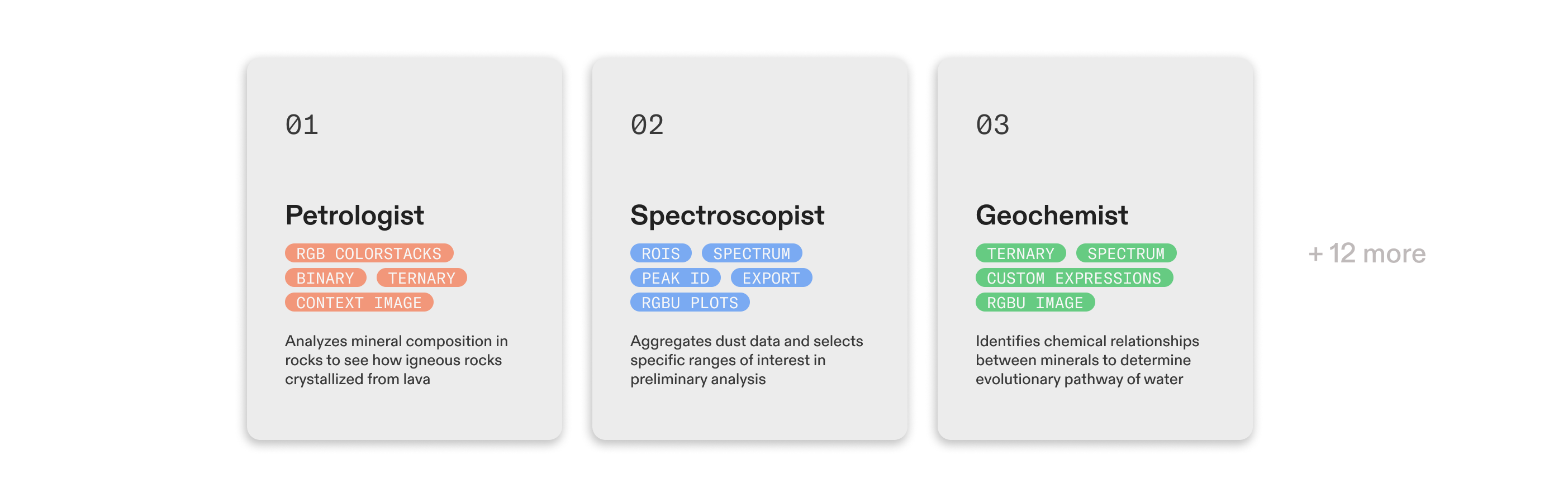Click the orange TERNARY tag under Petrologist
Screen dimensions: 1568x498
421,278
